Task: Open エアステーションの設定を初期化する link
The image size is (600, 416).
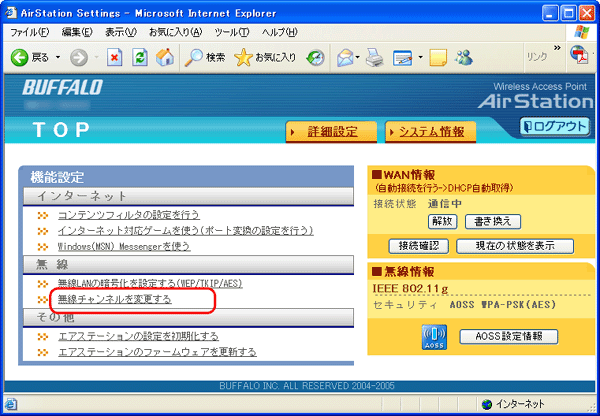Action: pyautogui.click(x=139, y=336)
